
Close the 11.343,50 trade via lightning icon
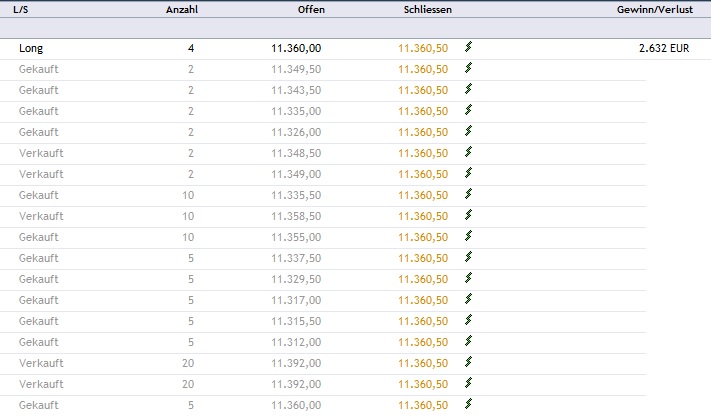(x=468, y=89)
